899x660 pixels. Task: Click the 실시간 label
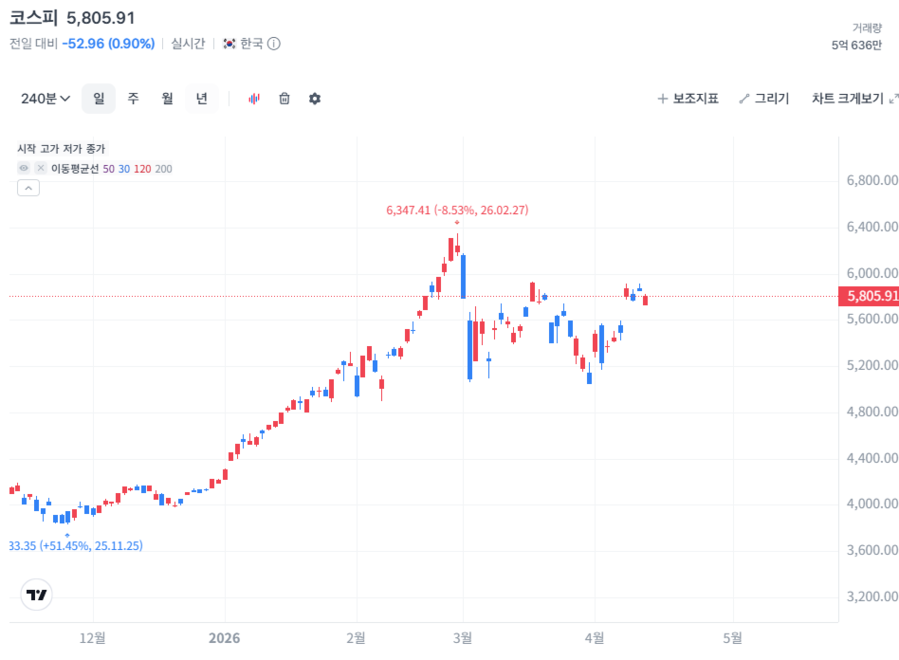click(x=188, y=43)
